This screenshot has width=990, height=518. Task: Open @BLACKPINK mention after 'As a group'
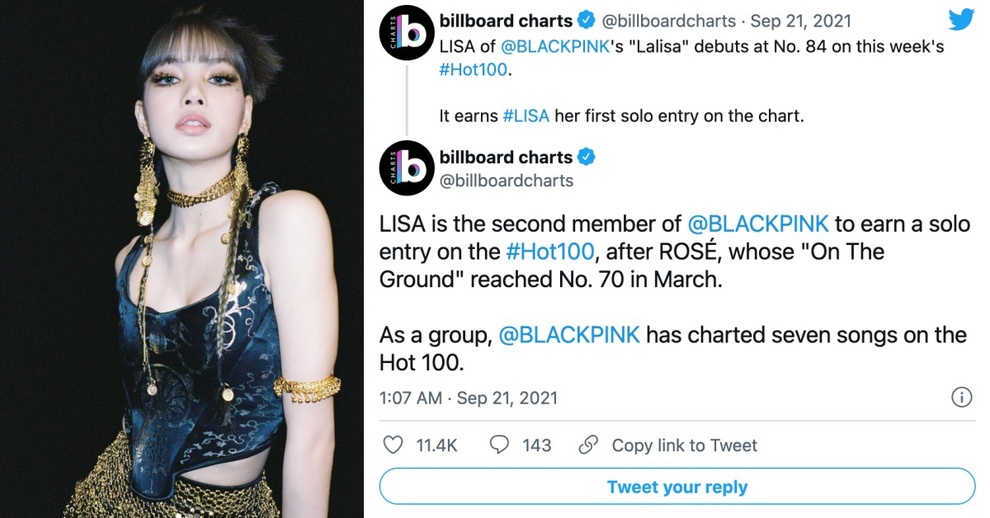pyautogui.click(x=569, y=335)
